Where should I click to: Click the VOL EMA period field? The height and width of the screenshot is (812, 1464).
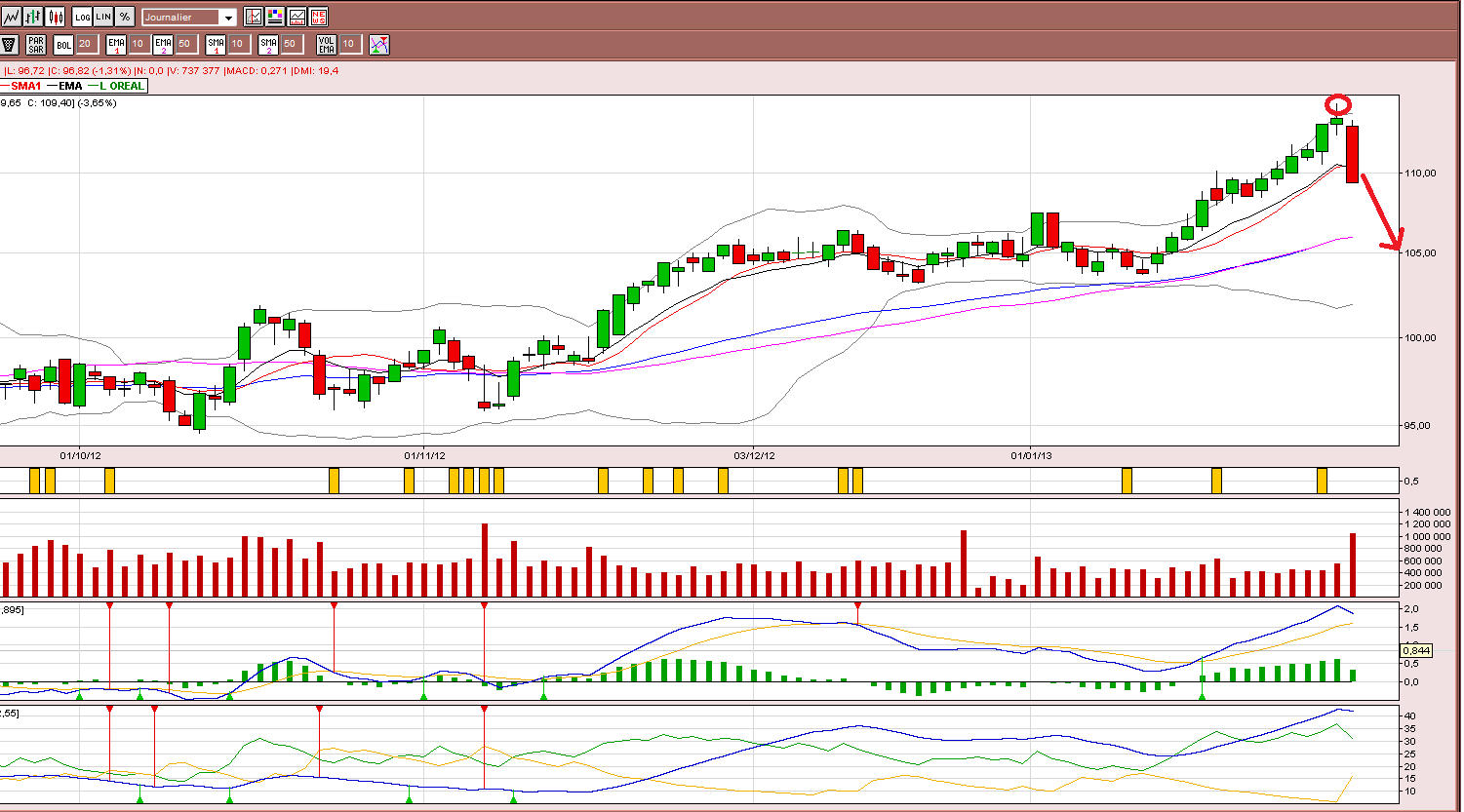pos(350,45)
